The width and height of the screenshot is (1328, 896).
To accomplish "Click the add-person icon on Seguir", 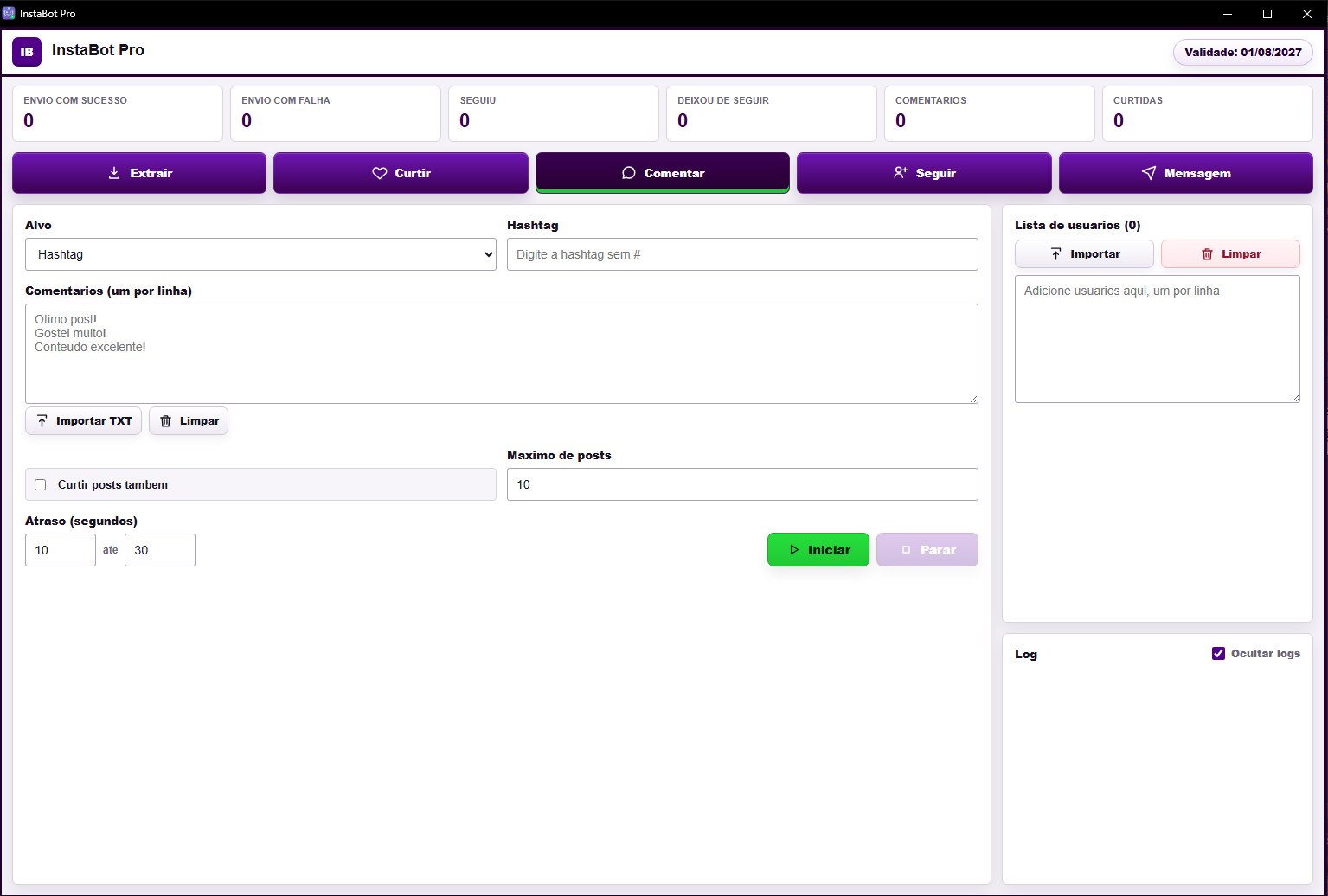I will pyautogui.click(x=901, y=173).
